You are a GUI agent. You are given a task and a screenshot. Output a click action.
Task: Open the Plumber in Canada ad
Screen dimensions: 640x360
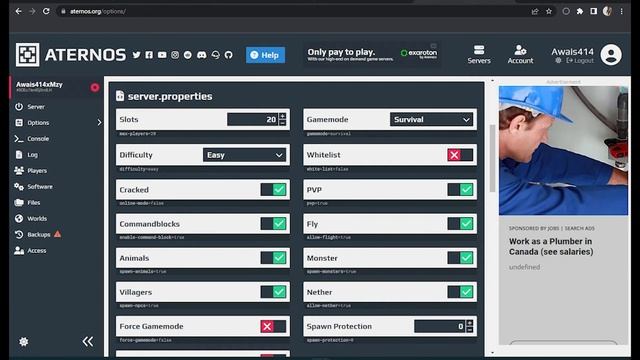click(x=551, y=247)
